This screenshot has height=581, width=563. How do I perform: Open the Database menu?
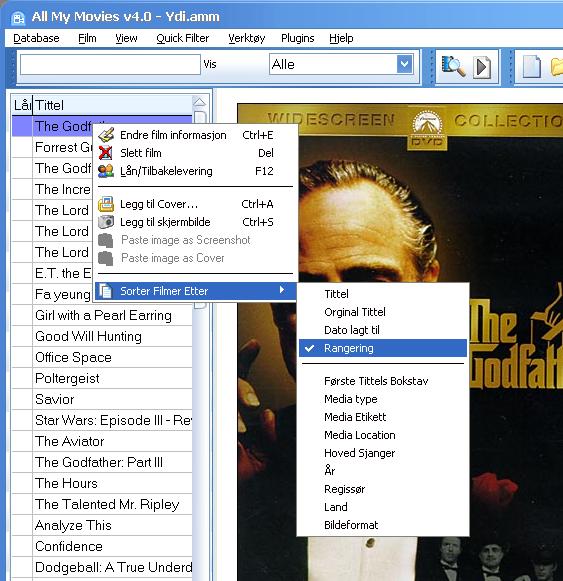tap(36, 38)
